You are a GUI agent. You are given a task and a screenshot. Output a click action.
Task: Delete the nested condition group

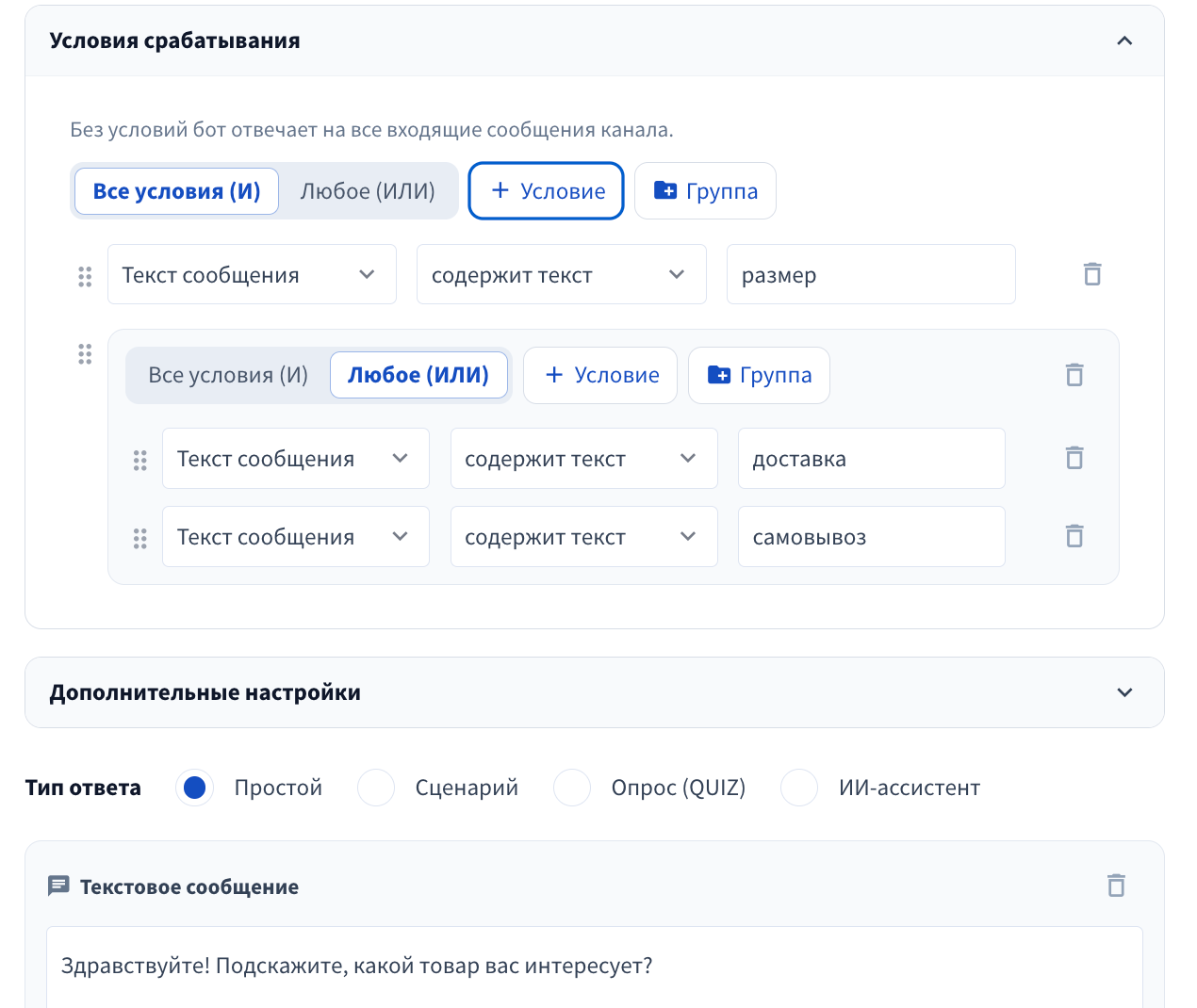click(x=1074, y=375)
